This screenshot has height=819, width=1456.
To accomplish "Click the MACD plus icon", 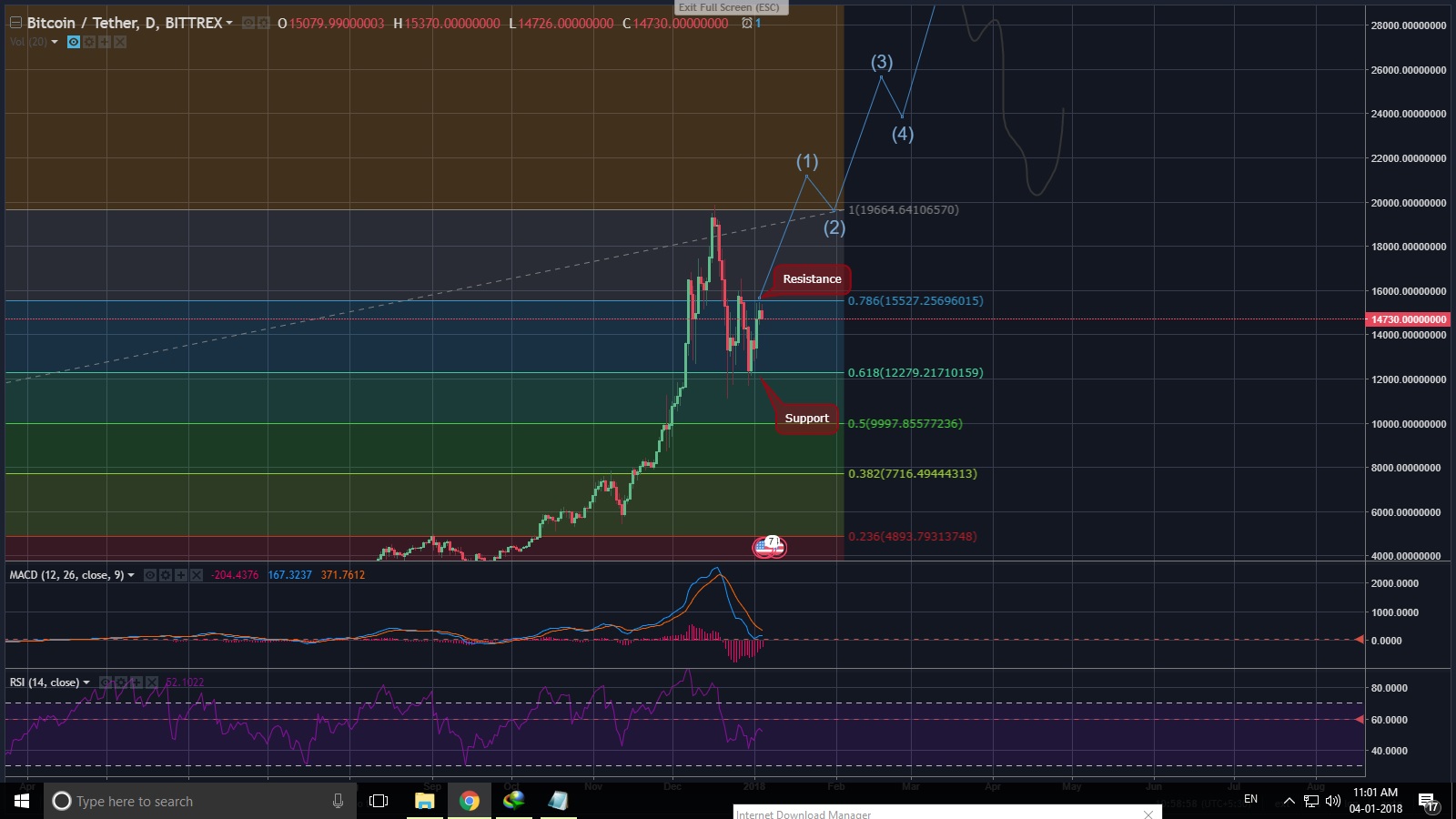I will [x=181, y=575].
